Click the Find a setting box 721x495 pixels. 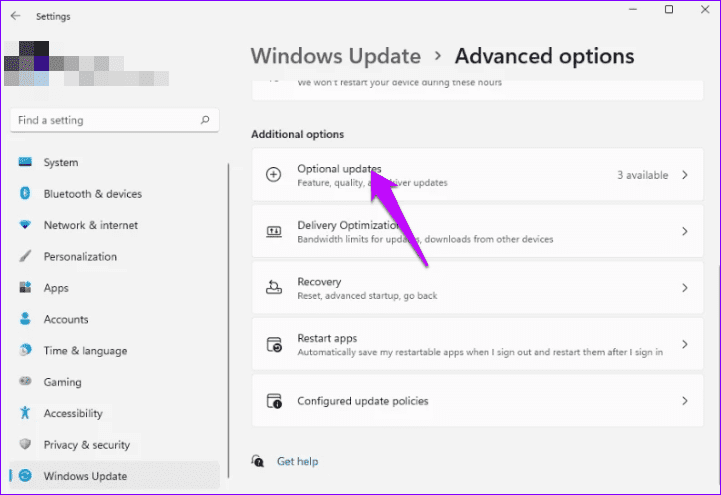114,120
